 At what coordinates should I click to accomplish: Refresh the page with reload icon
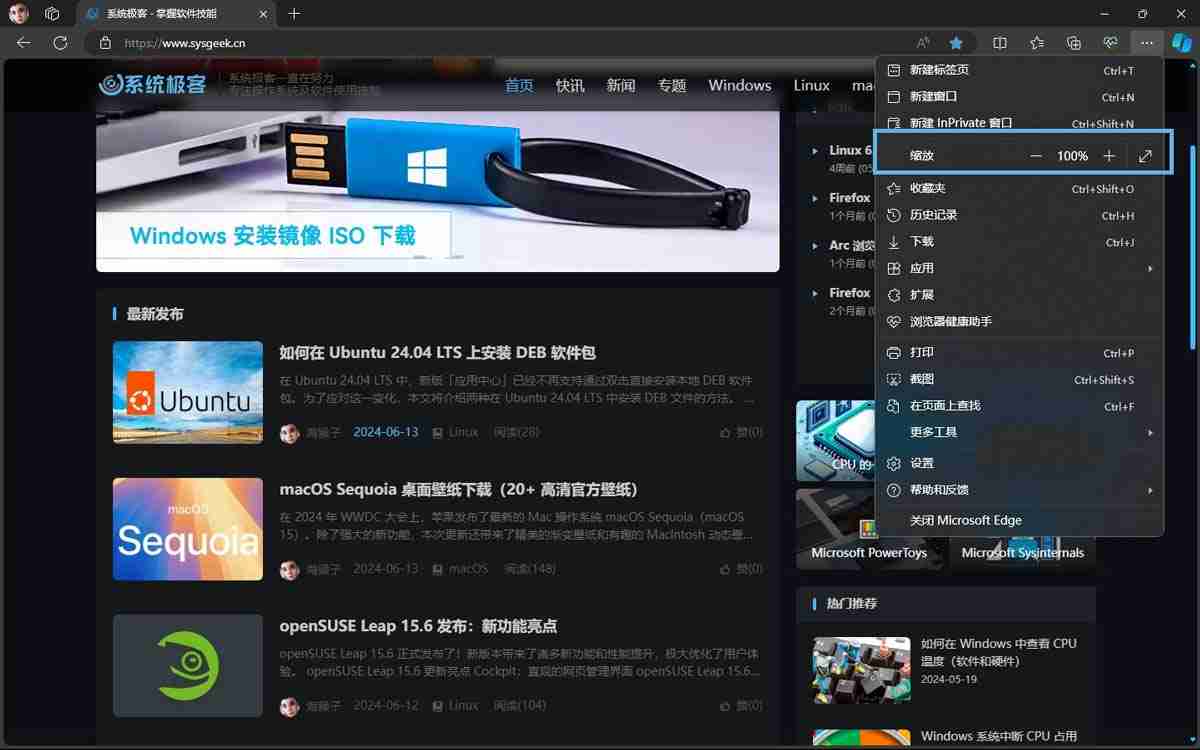(x=60, y=43)
